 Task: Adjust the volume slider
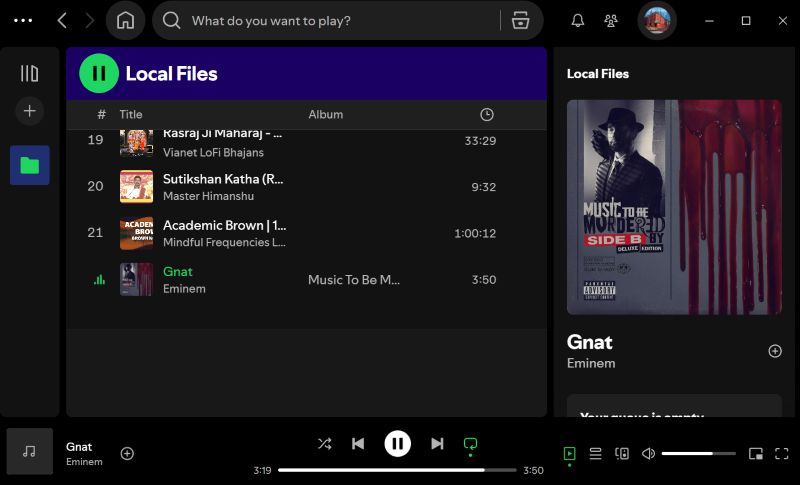tap(698, 453)
